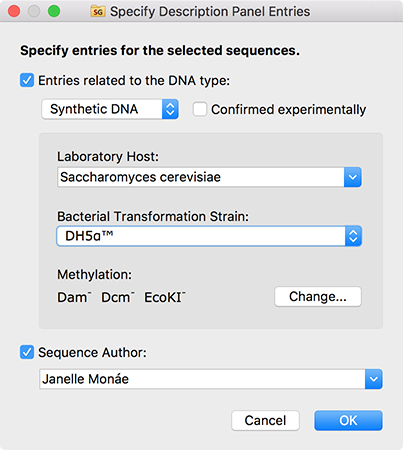
Task: Open methylation settings with Change... button
Action: pos(318,296)
